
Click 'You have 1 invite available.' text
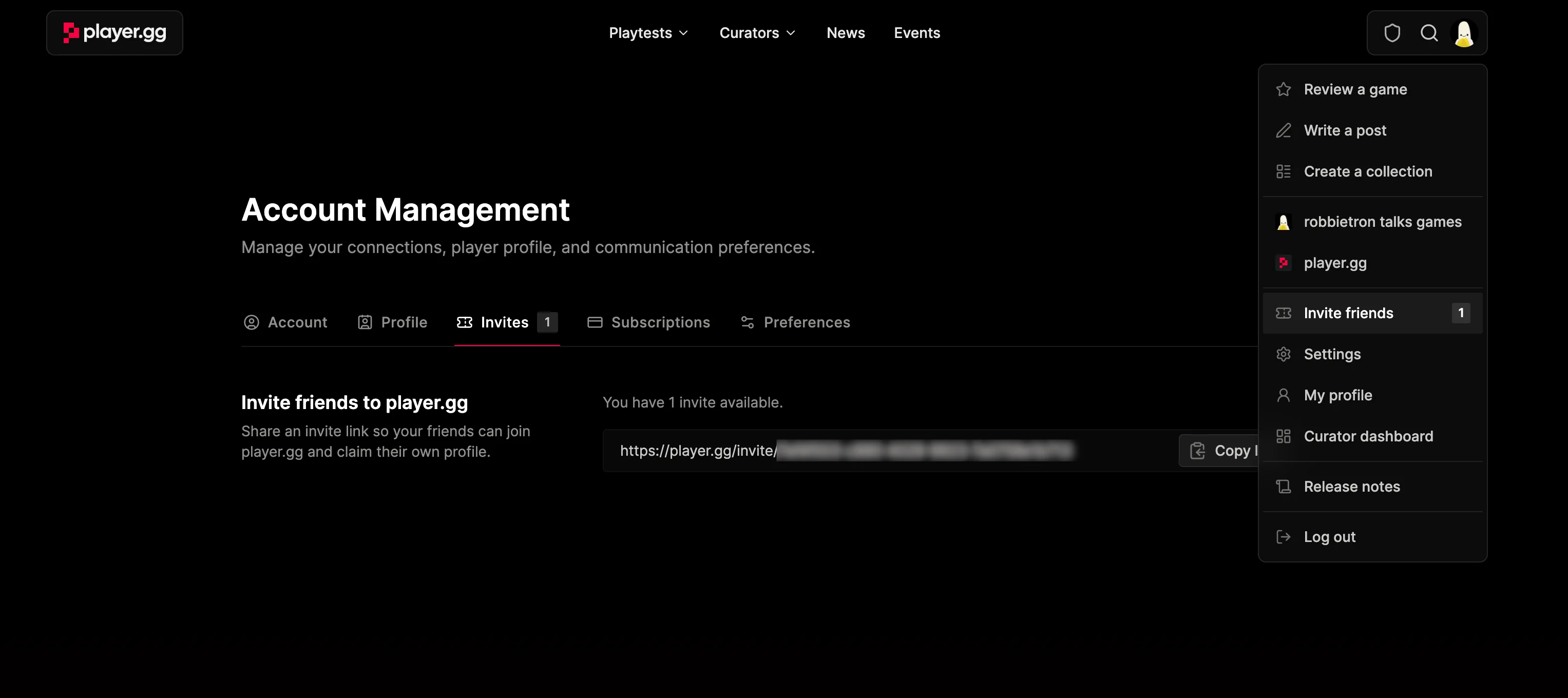(692, 403)
